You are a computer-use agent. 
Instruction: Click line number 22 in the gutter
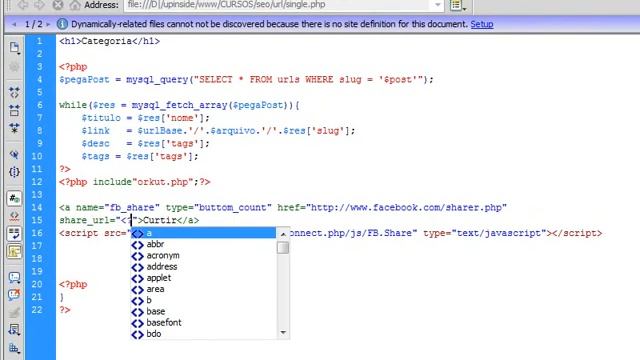(x=37, y=310)
